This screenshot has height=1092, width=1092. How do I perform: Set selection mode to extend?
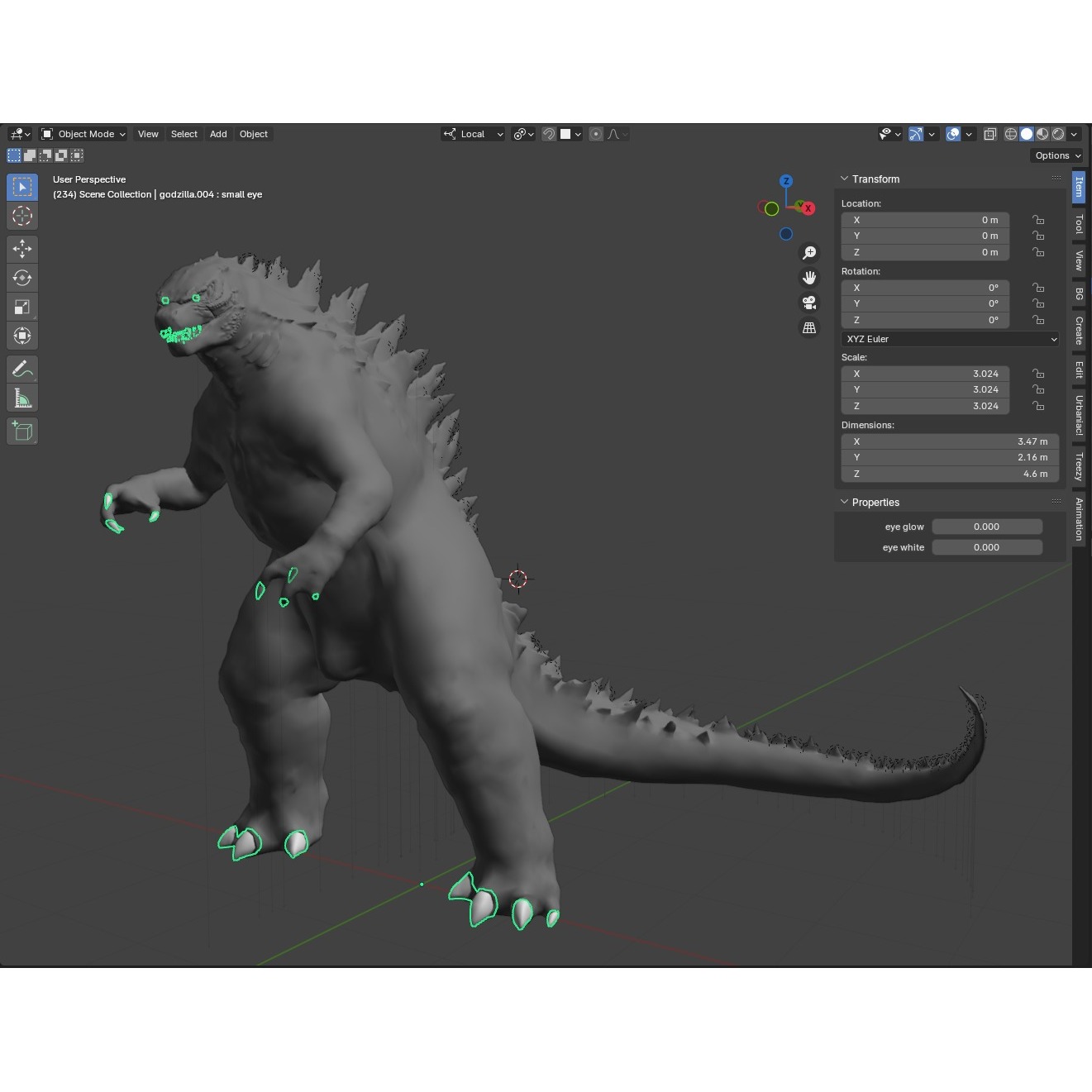point(30,155)
